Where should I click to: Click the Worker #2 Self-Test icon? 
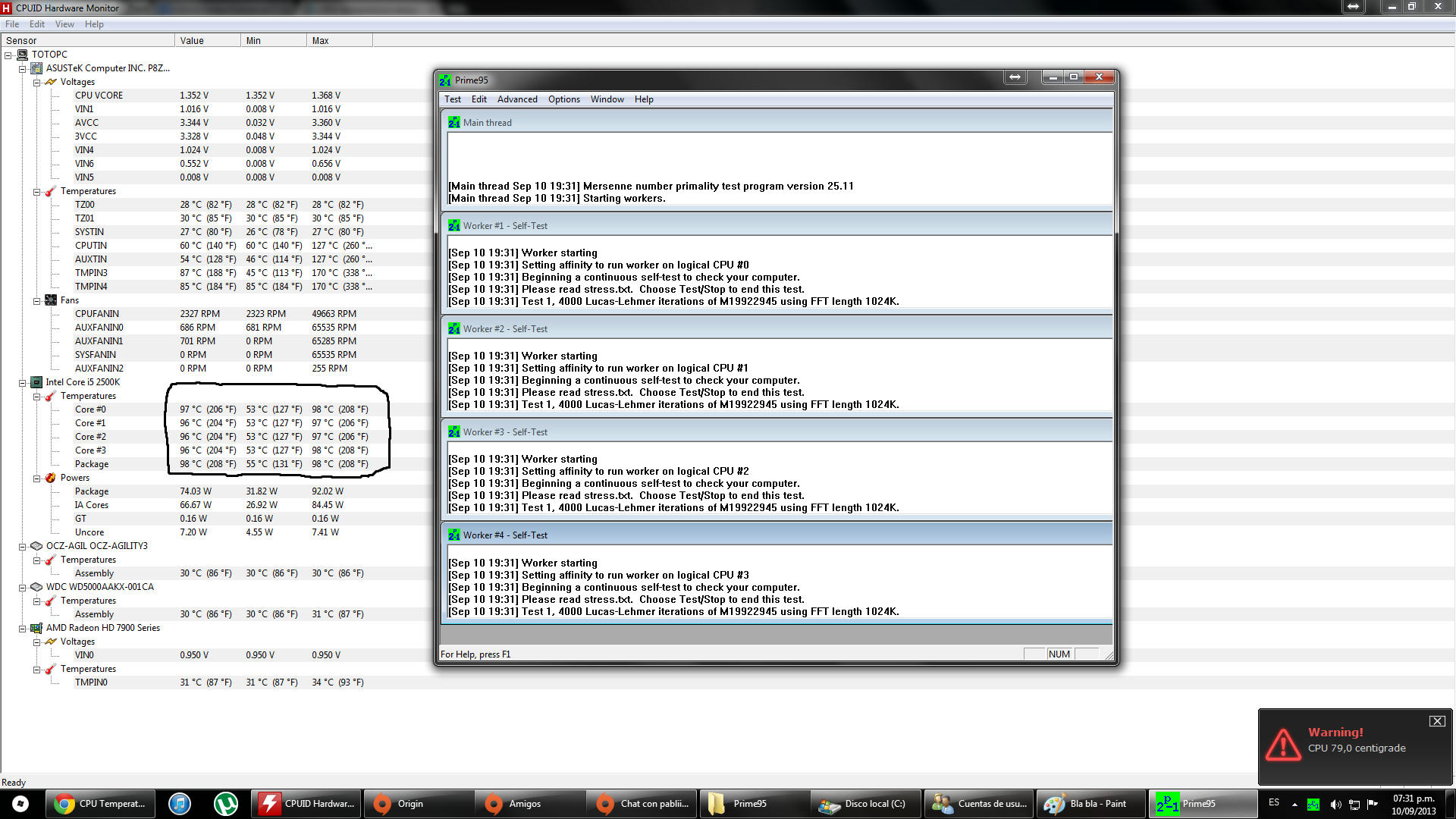pyautogui.click(x=454, y=328)
